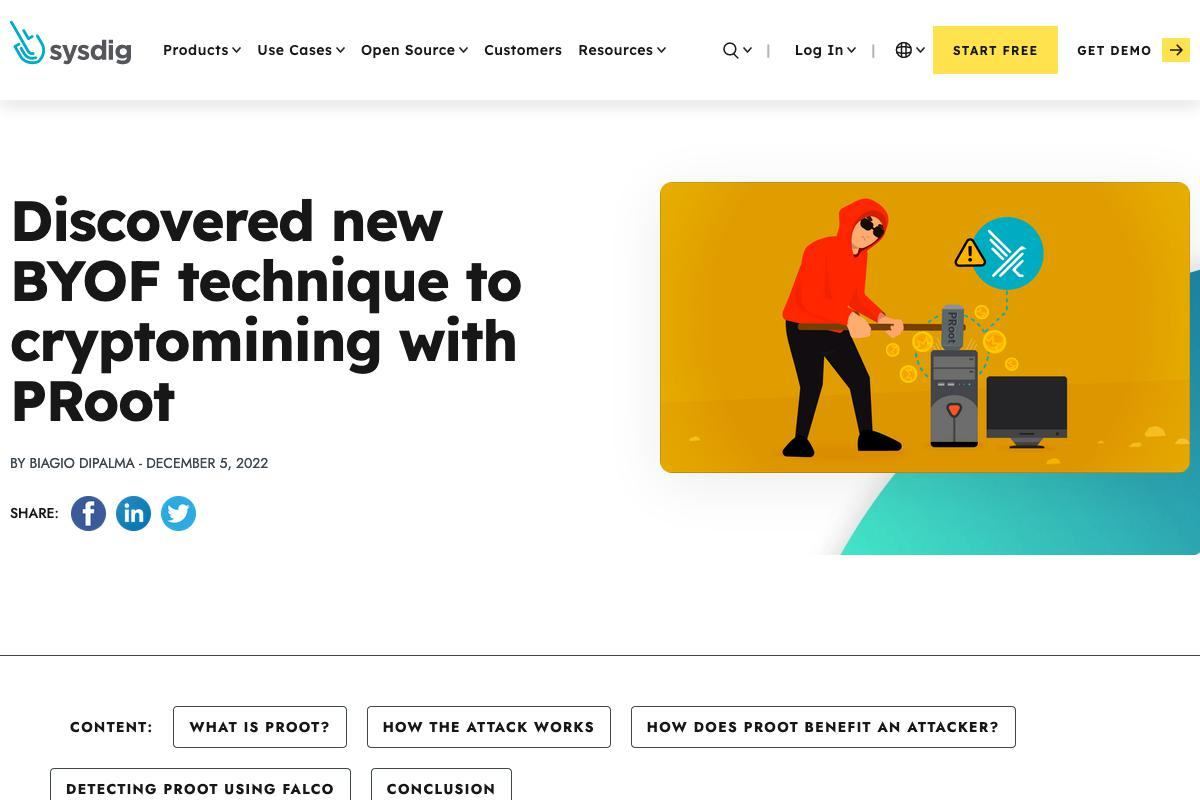
Task: Share article on LinkedIn
Action: pyautogui.click(x=133, y=513)
